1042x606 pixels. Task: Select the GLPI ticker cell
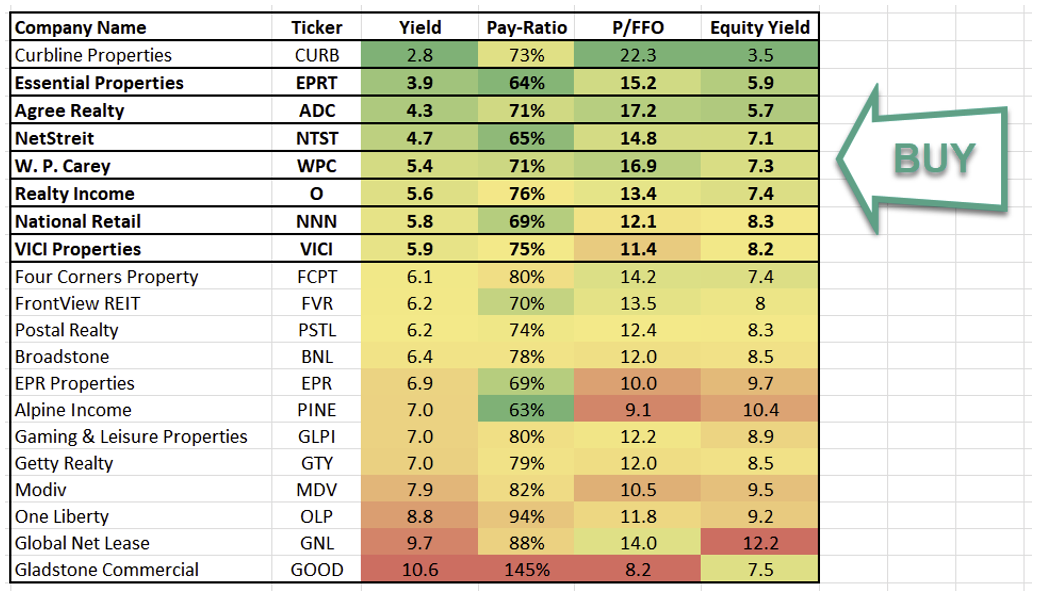point(317,437)
